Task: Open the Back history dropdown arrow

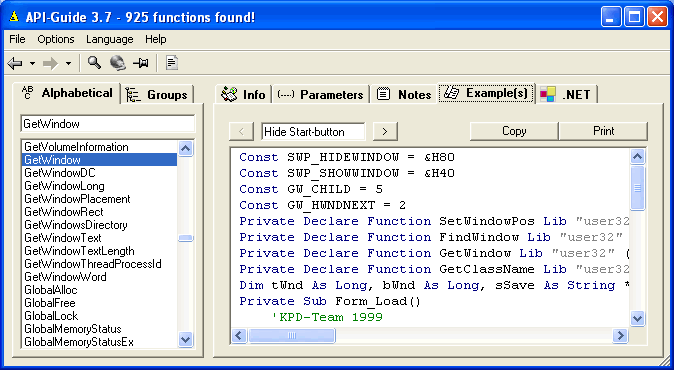Action: point(32,64)
